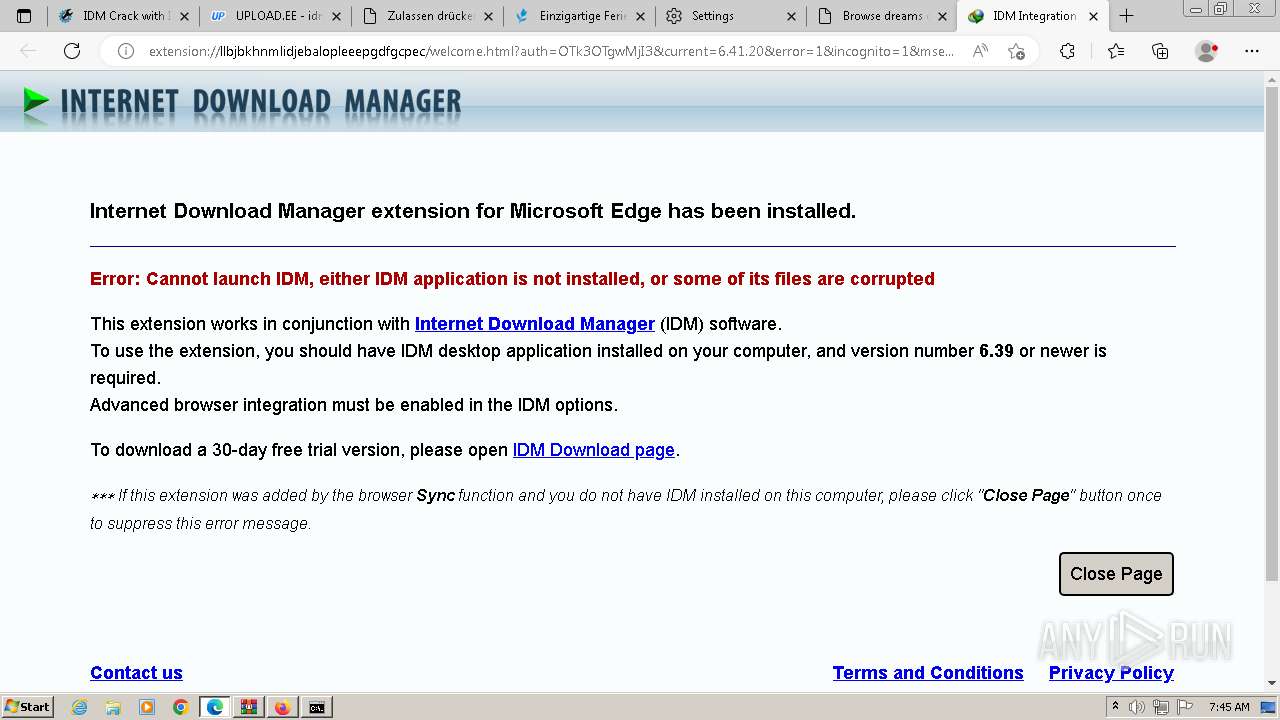Open the command prompt taskbar icon
Screen dimensions: 1280x720
[x=317, y=707]
